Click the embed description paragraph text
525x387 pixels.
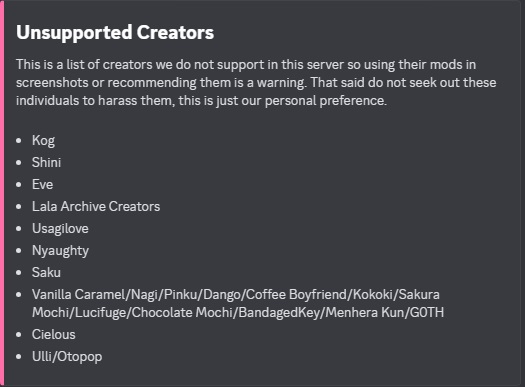coord(256,83)
